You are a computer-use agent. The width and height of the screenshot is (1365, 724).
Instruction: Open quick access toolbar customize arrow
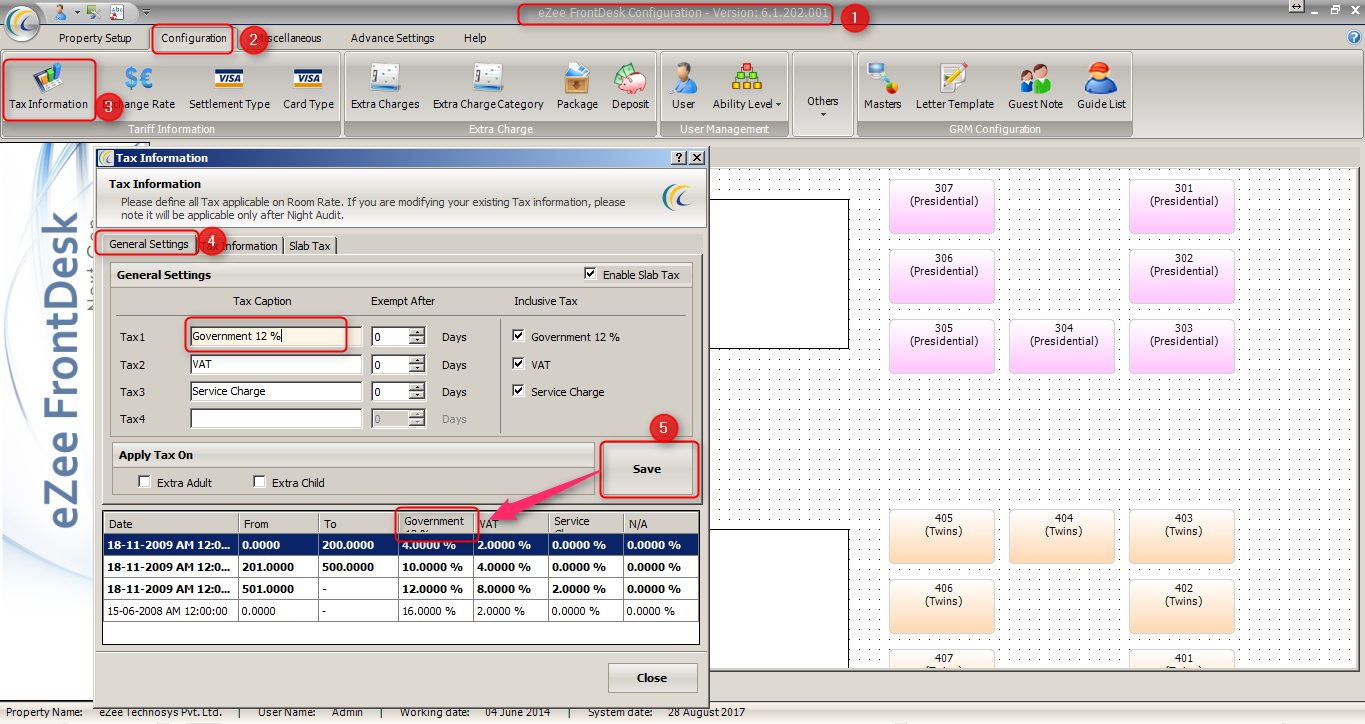tap(146, 12)
